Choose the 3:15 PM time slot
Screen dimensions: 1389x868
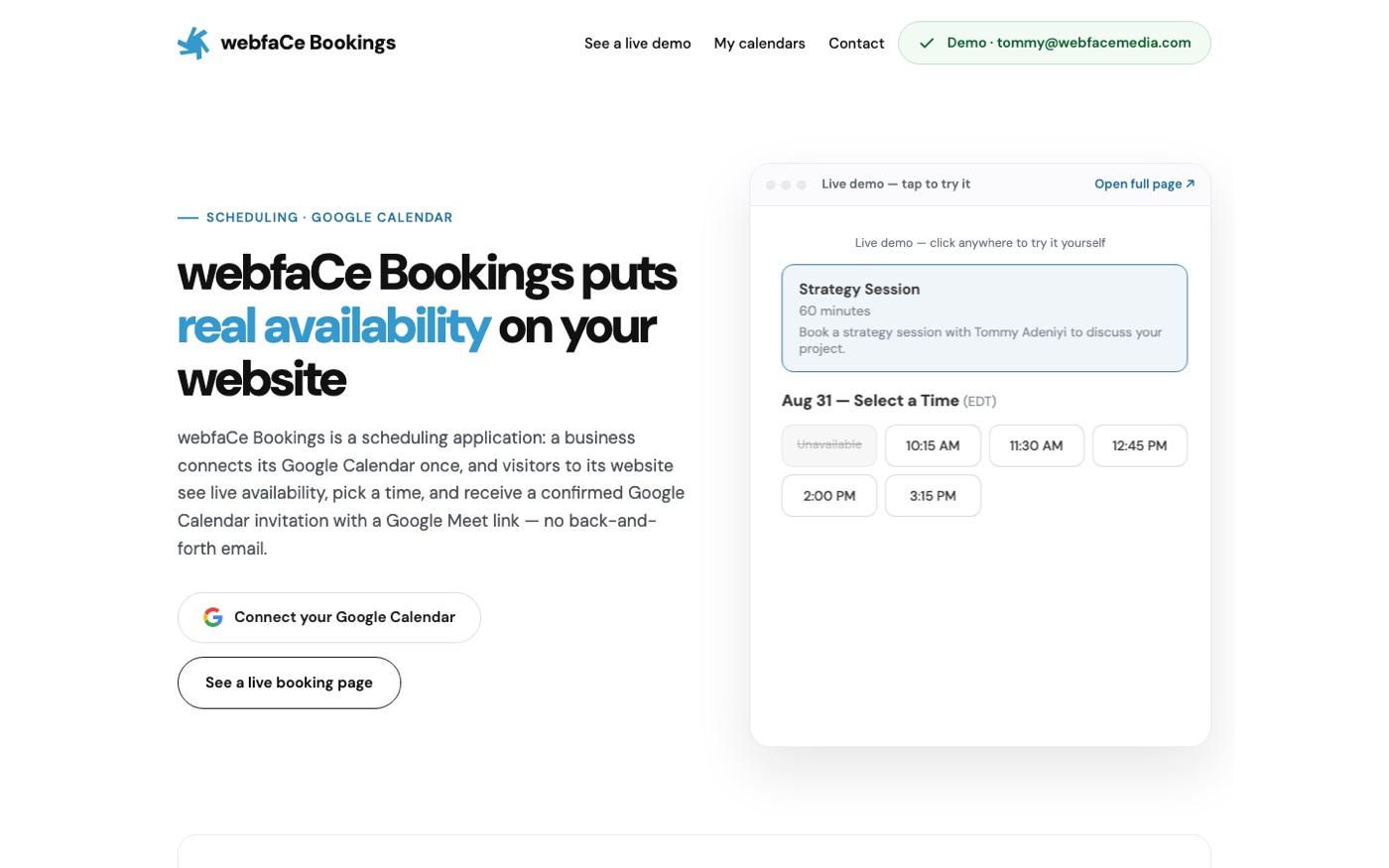(x=933, y=496)
